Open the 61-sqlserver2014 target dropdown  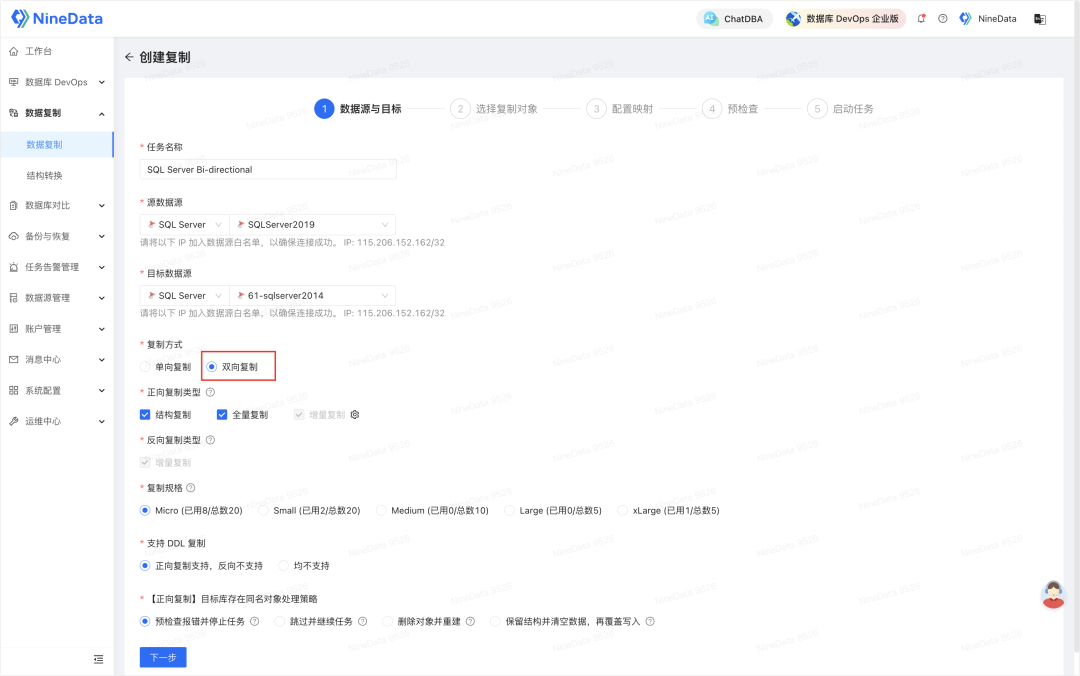click(312, 296)
